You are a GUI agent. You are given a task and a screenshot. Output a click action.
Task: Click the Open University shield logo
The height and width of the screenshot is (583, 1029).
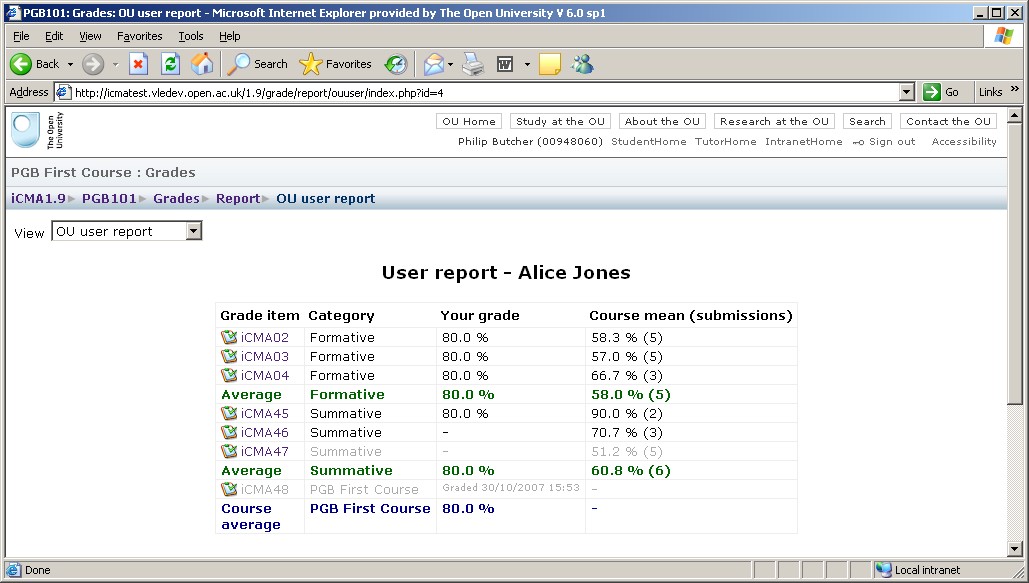pyautogui.click(x=26, y=130)
